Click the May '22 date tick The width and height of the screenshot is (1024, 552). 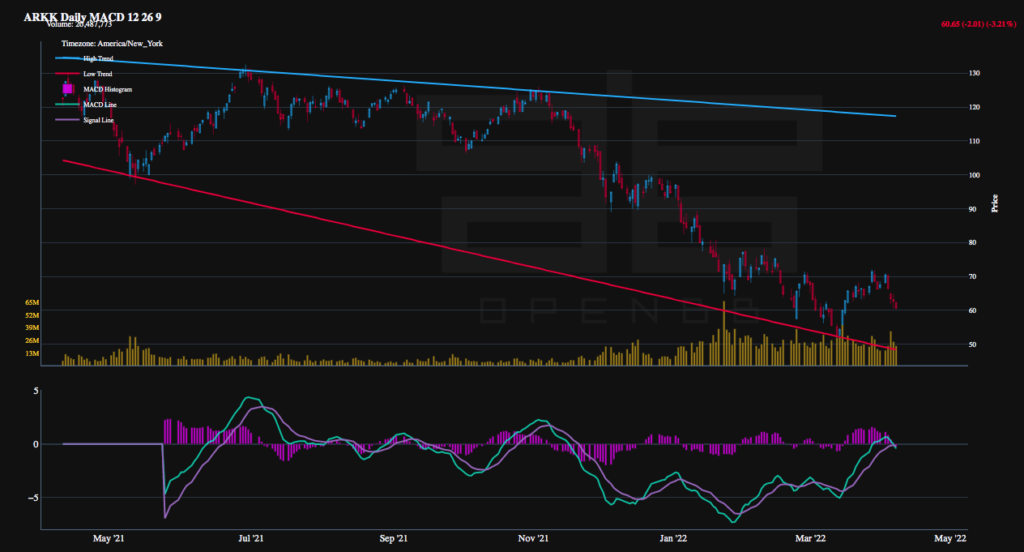click(951, 538)
